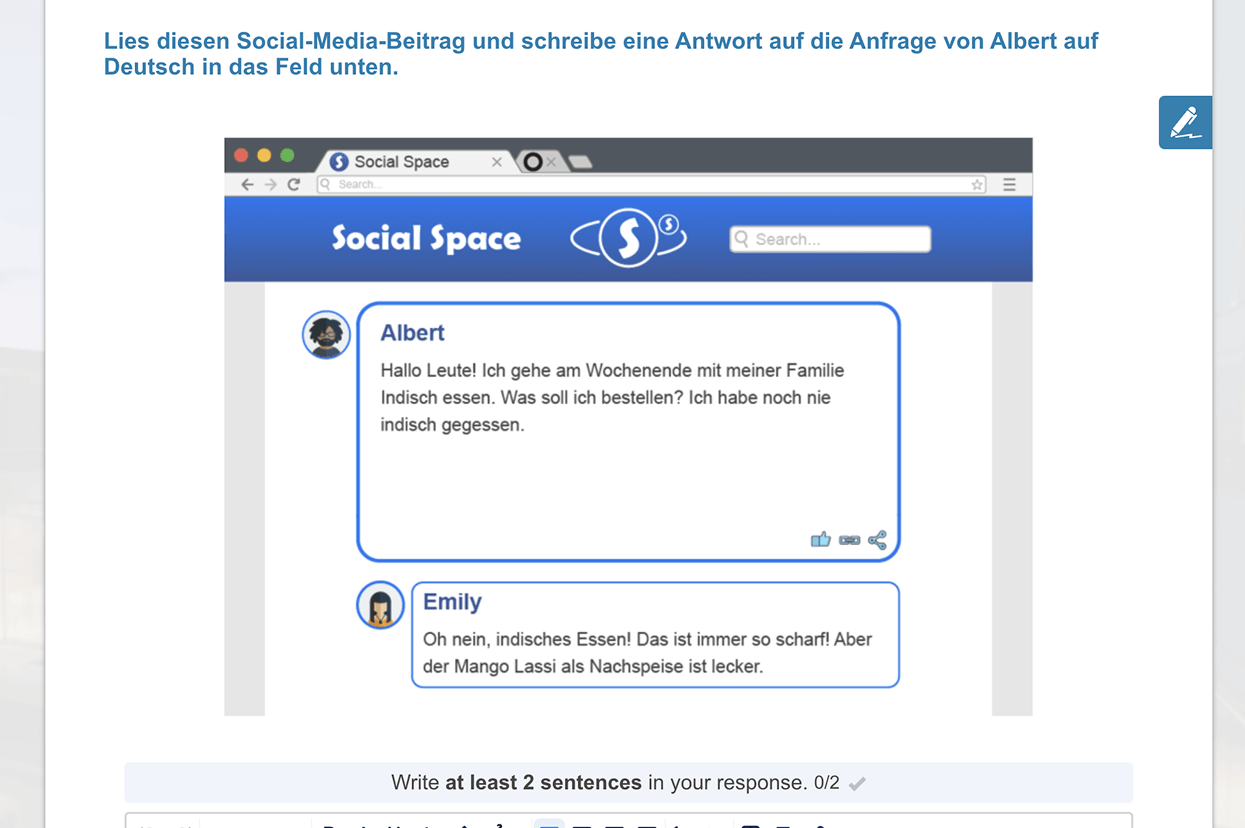Click the Social Space header search field
Screen dimensions: 1245x828
(830, 239)
